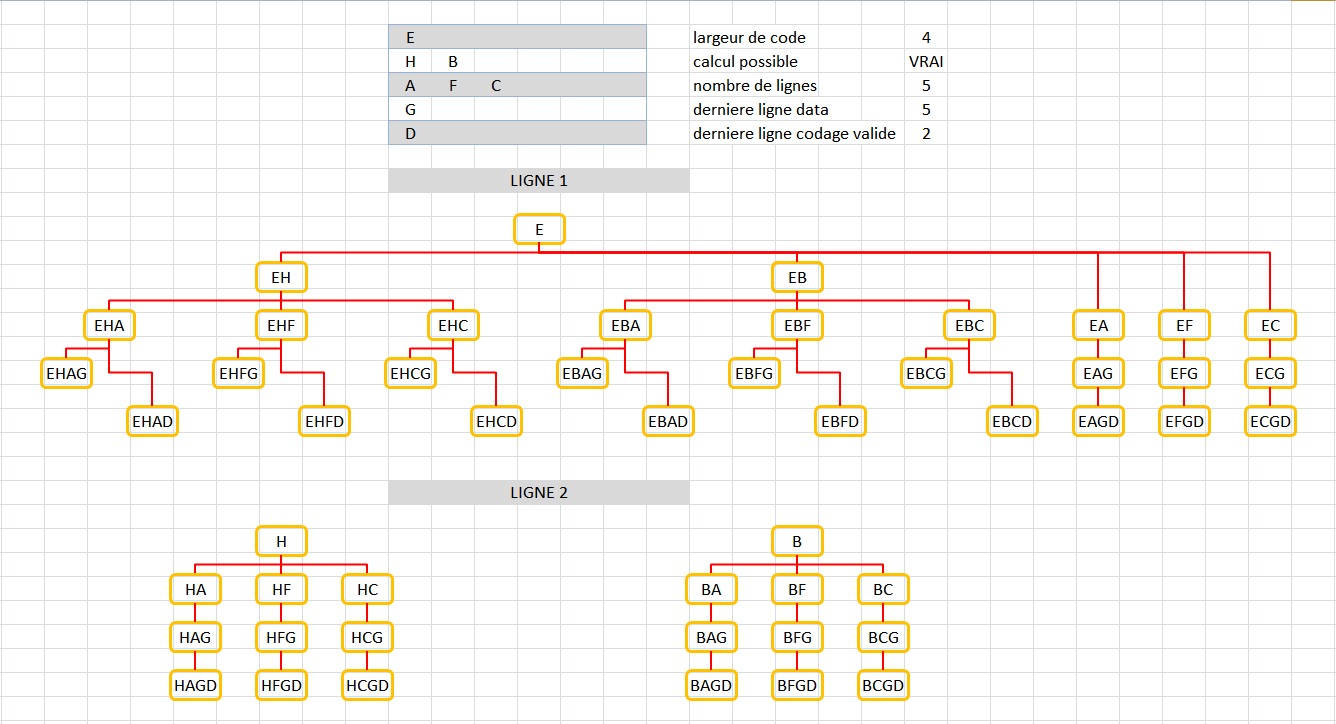The image size is (1336, 724).
Task: Click the HAG box
Action: point(195,637)
